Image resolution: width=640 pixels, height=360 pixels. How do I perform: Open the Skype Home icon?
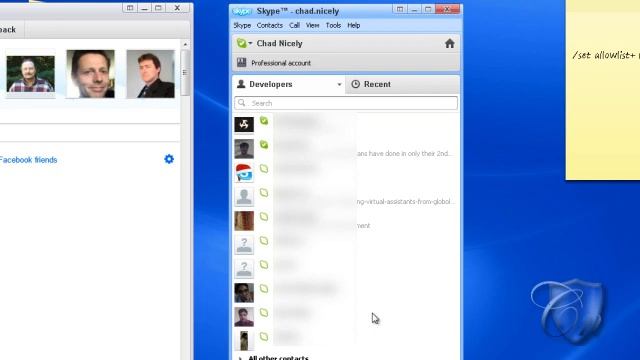tap(449, 44)
